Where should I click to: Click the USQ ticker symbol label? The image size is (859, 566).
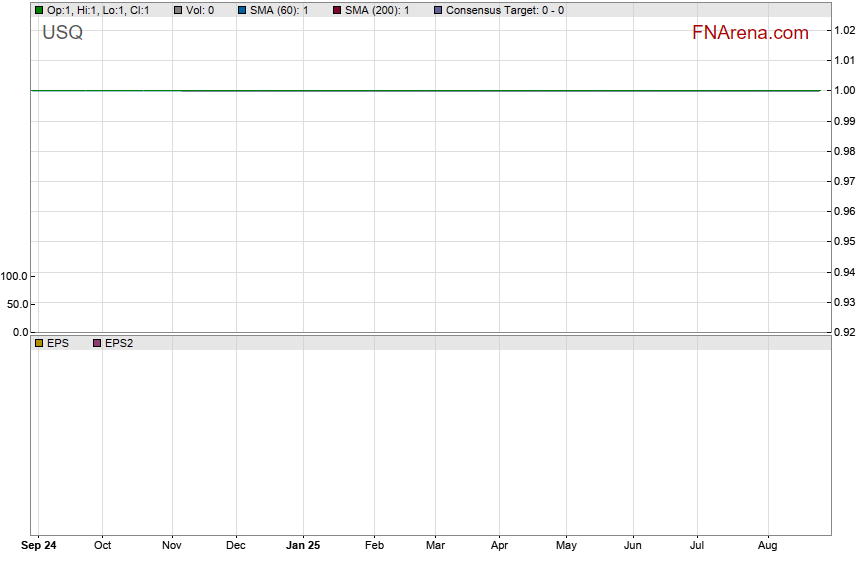click(x=62, y=33)
